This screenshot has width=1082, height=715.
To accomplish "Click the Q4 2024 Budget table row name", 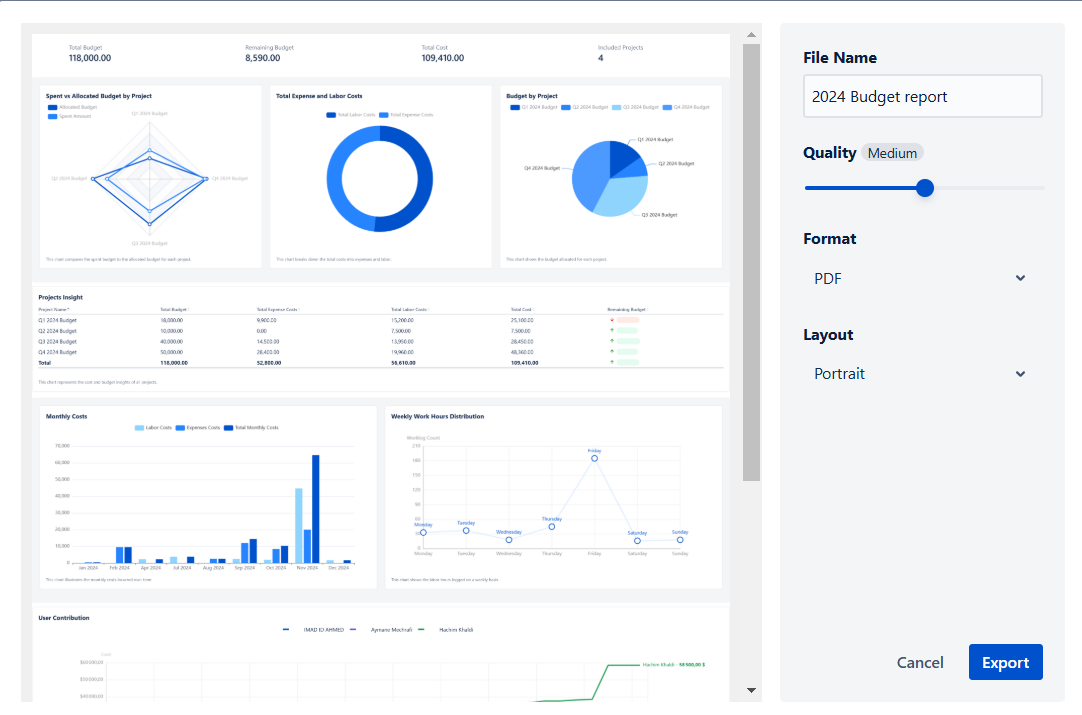I will pos(57,352).
